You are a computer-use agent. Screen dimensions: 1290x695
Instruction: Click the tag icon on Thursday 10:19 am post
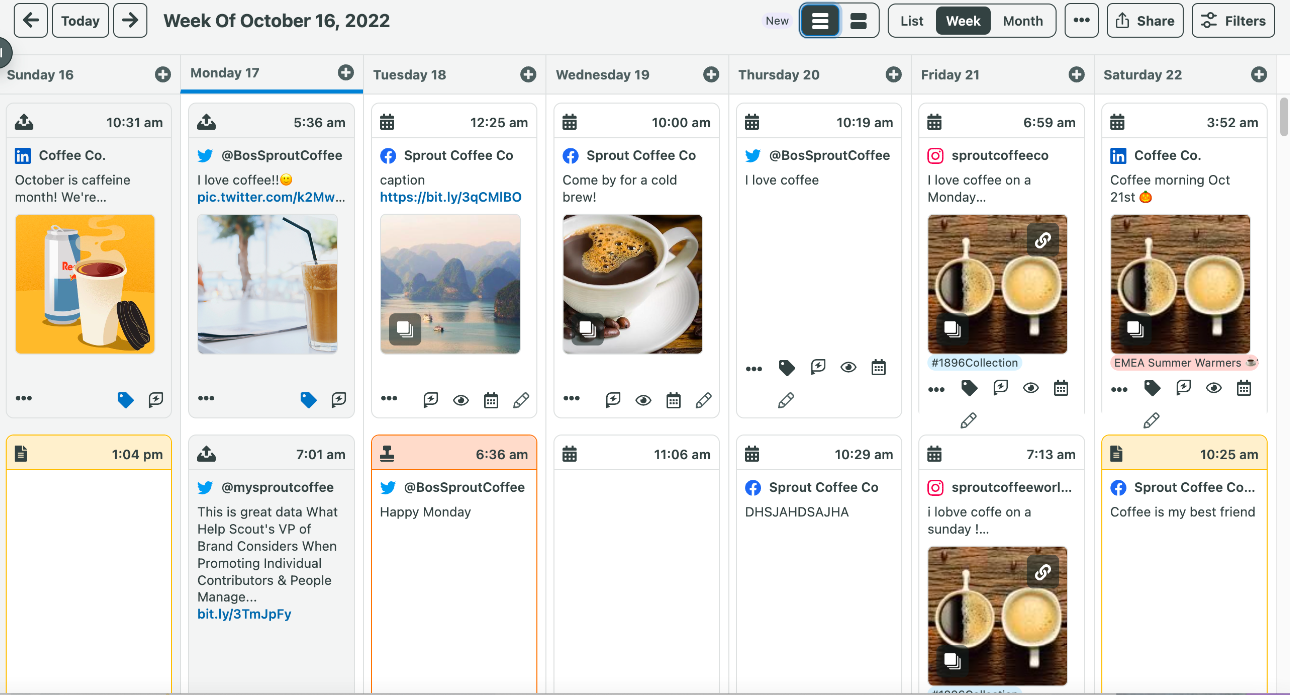[787, 368]
